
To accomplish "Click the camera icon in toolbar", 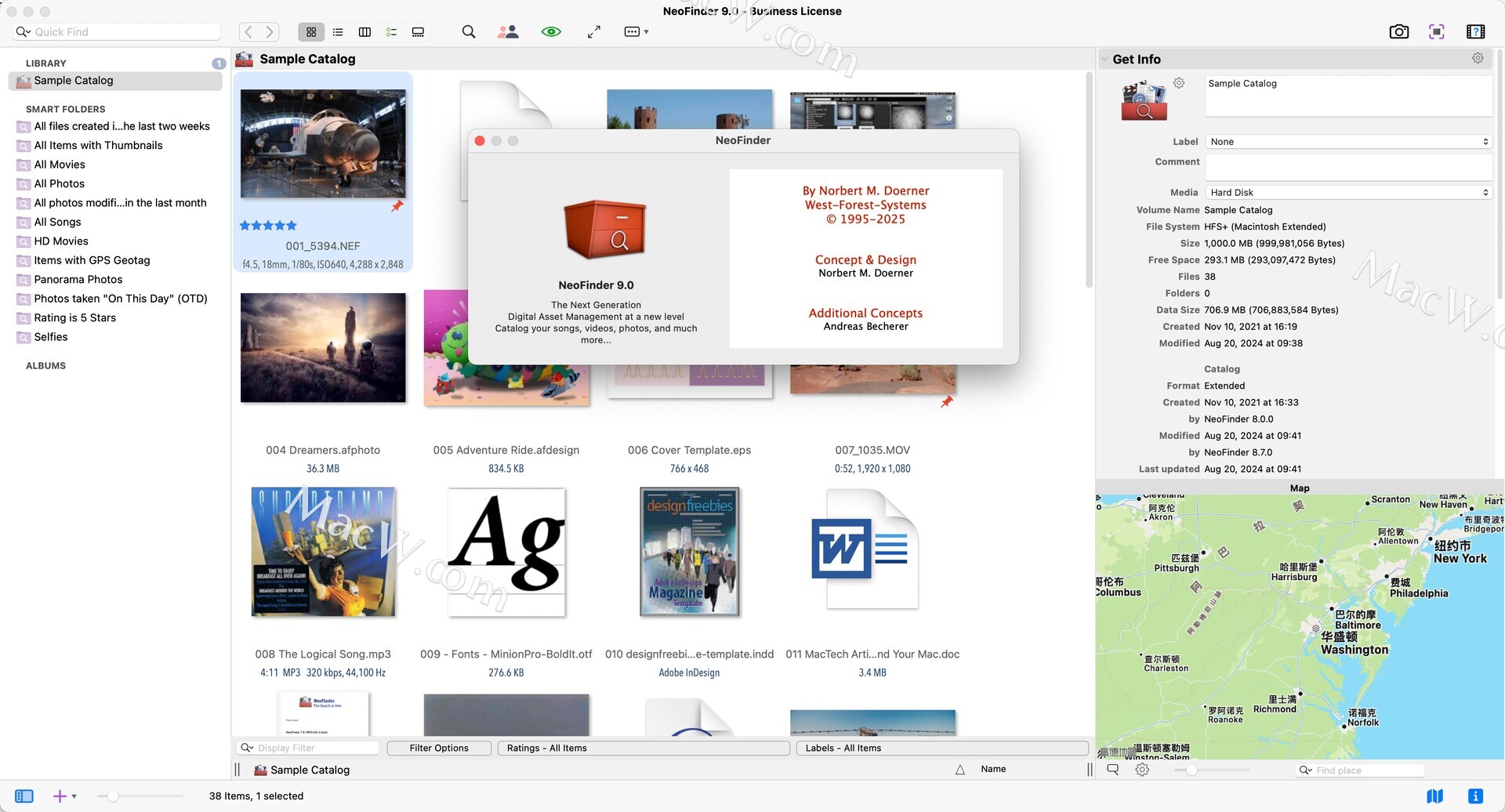I will pos(1398,32).
